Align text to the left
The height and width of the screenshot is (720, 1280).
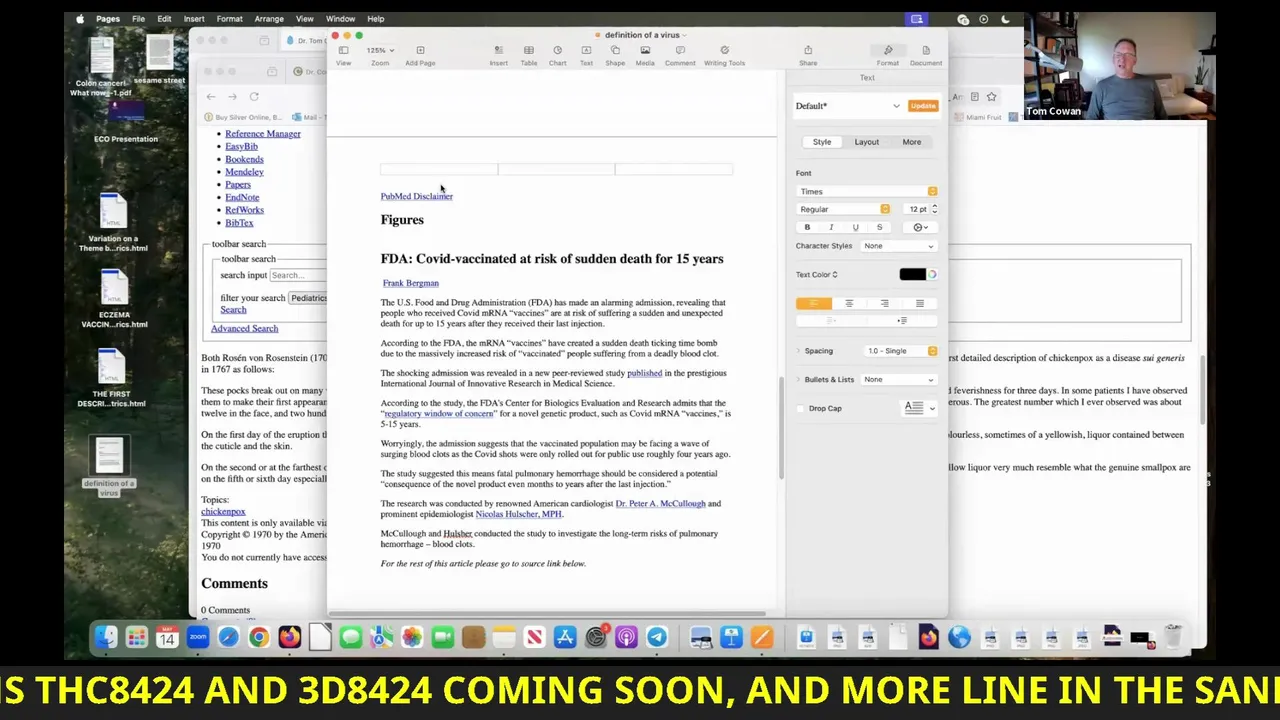813,303
